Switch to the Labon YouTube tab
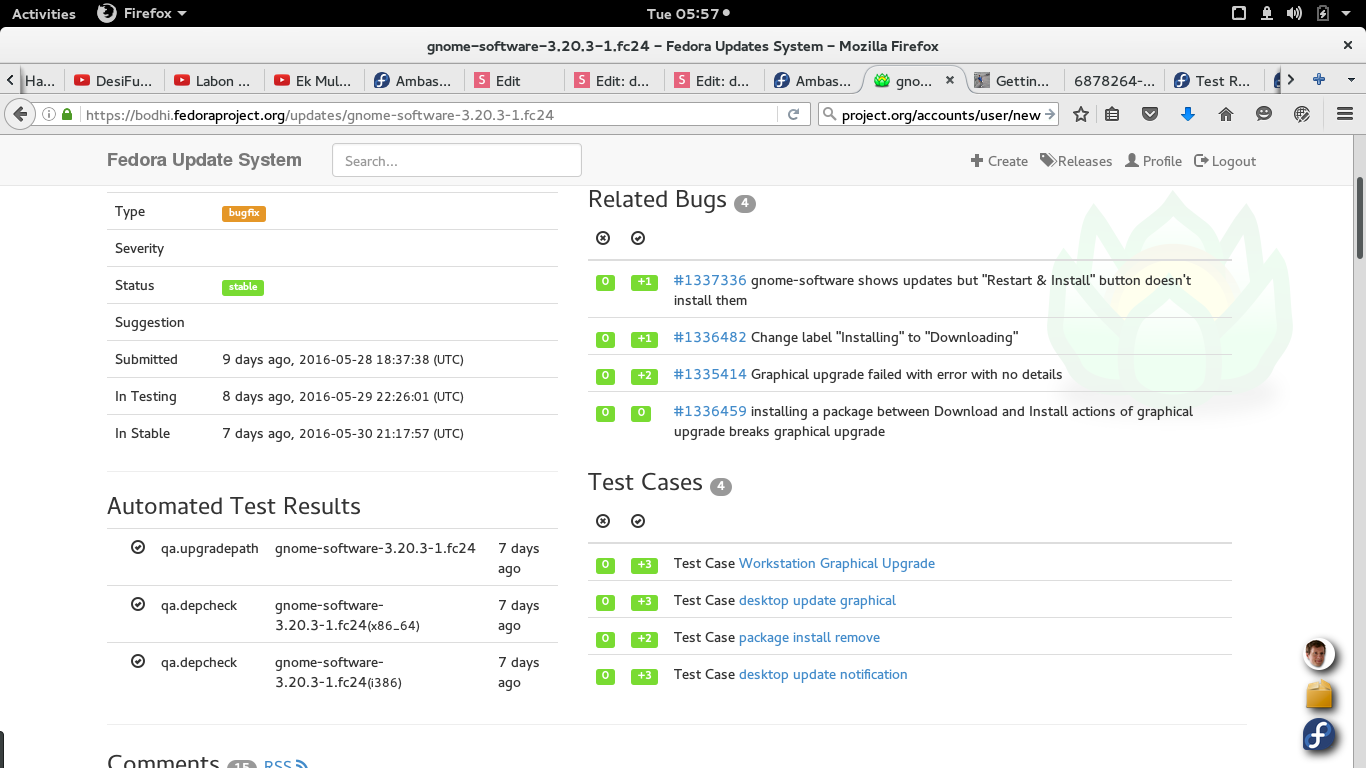Screen dimensions: 1366x768 click(x=213, y=81)
